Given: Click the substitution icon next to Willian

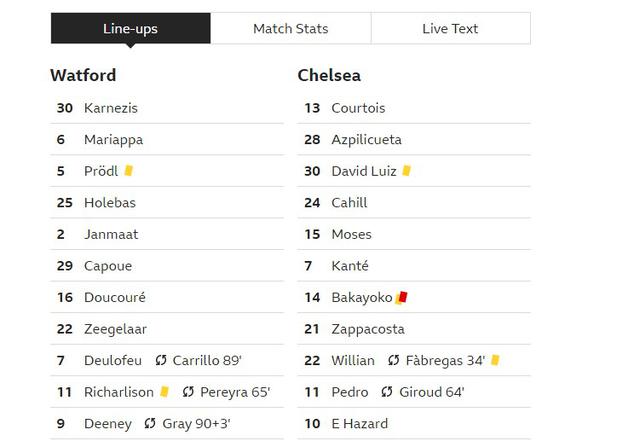Looking at the screenshot, I should click(394, 361).
